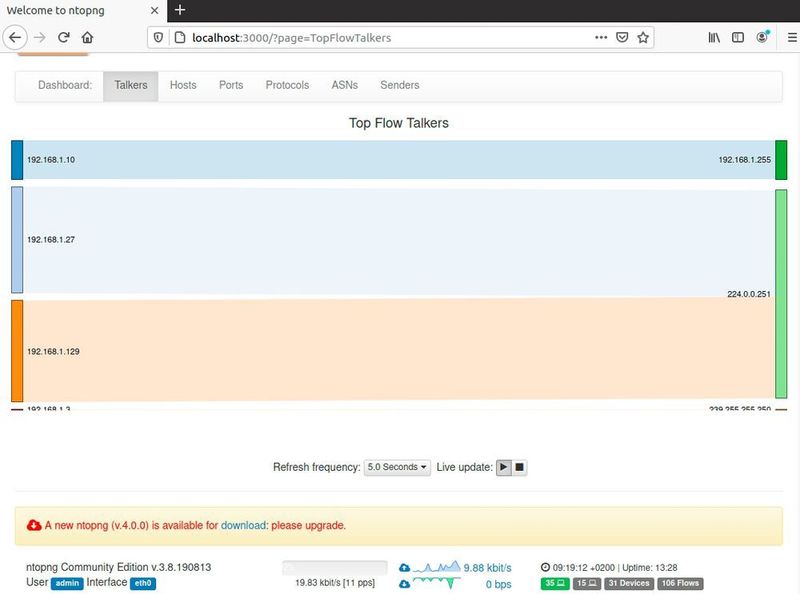Click the upload throughput cloud icon
Viewport: 800px width, 594px height.
403,565
